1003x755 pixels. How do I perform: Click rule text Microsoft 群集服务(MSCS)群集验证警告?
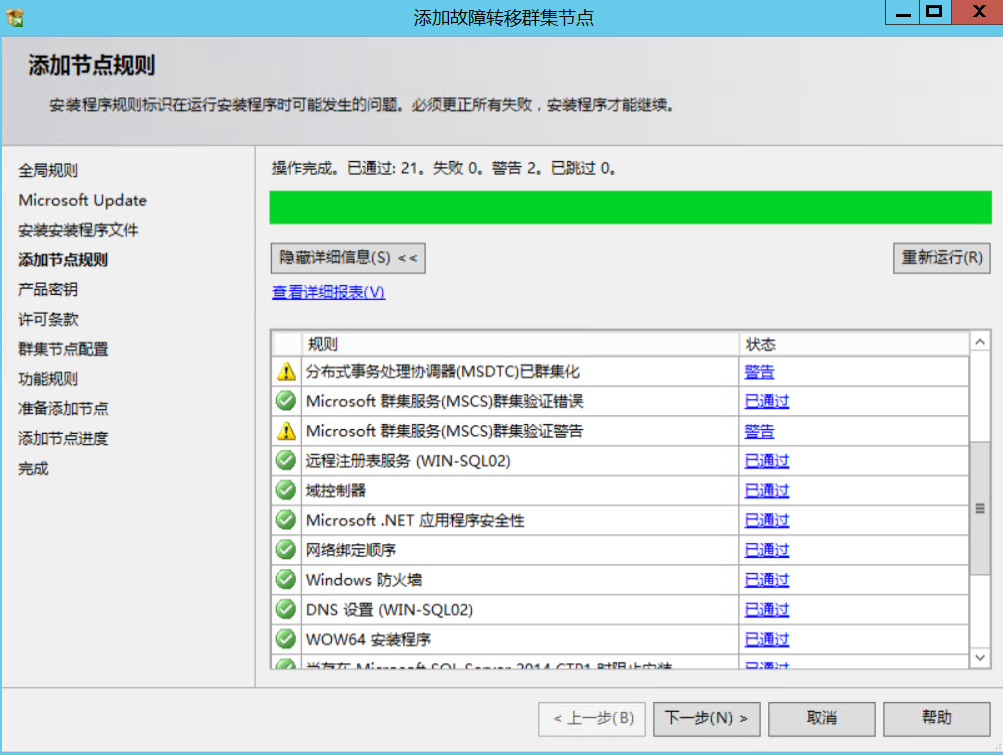tap(445, 431)
